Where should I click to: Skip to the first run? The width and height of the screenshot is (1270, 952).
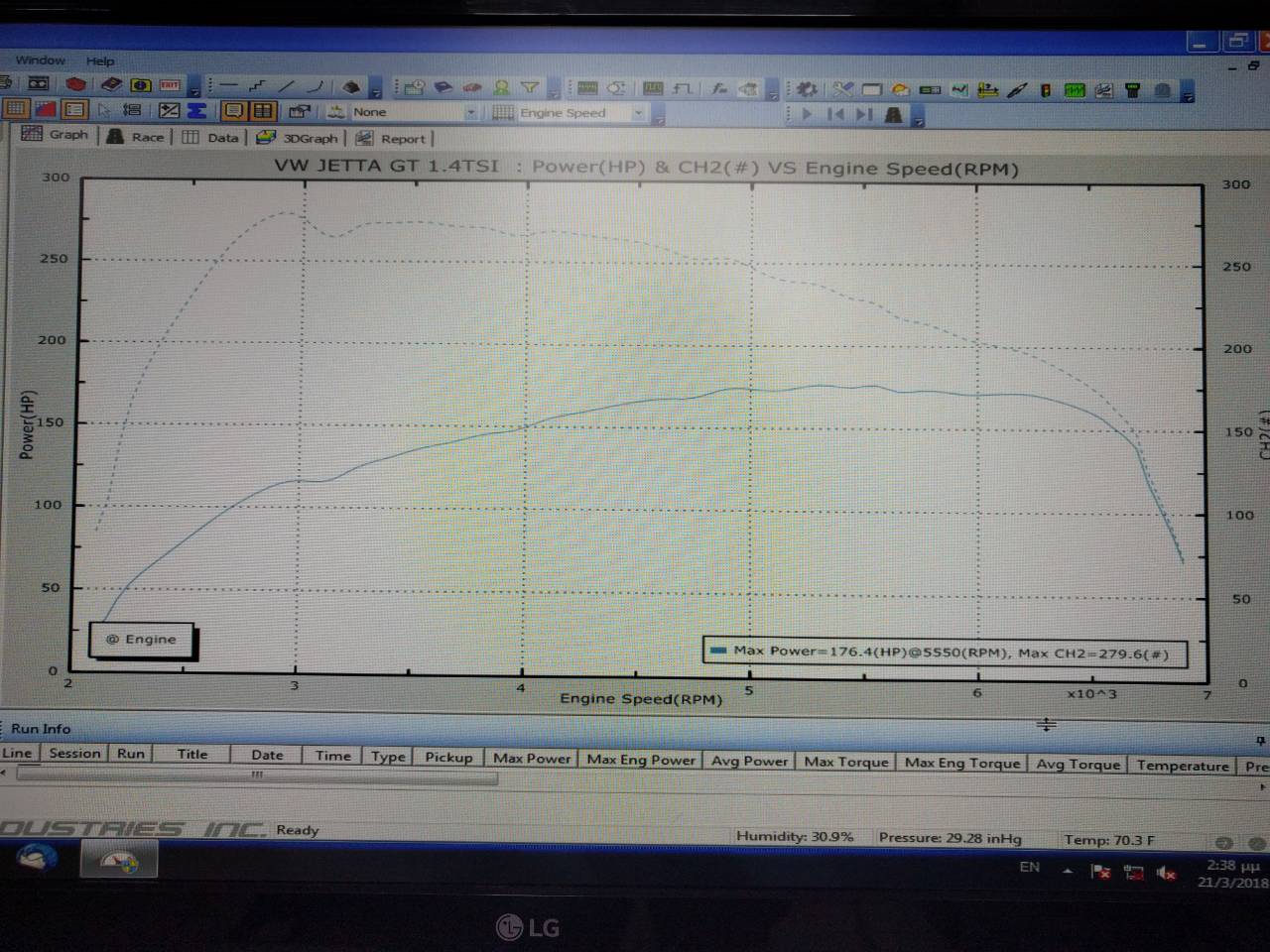(835, 114)
